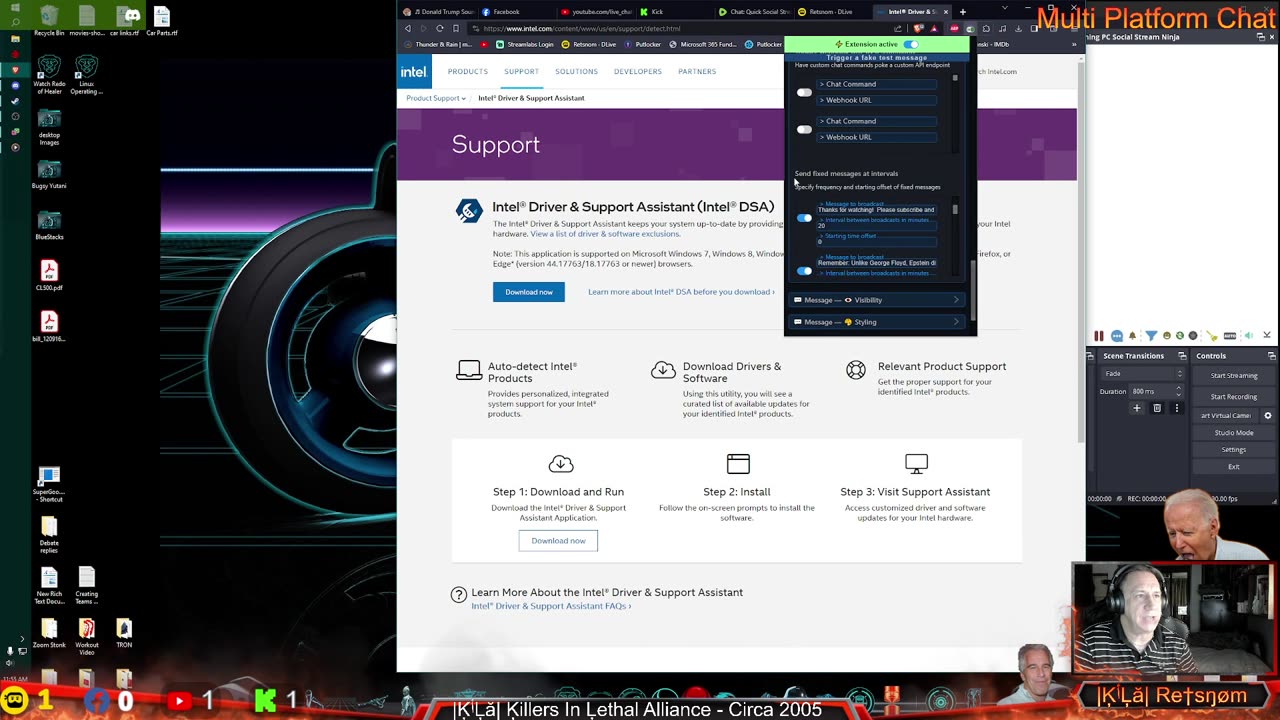Open the CL500.pdf desktop file
The width and height of the screenshot is (1280, 720).
49,275
